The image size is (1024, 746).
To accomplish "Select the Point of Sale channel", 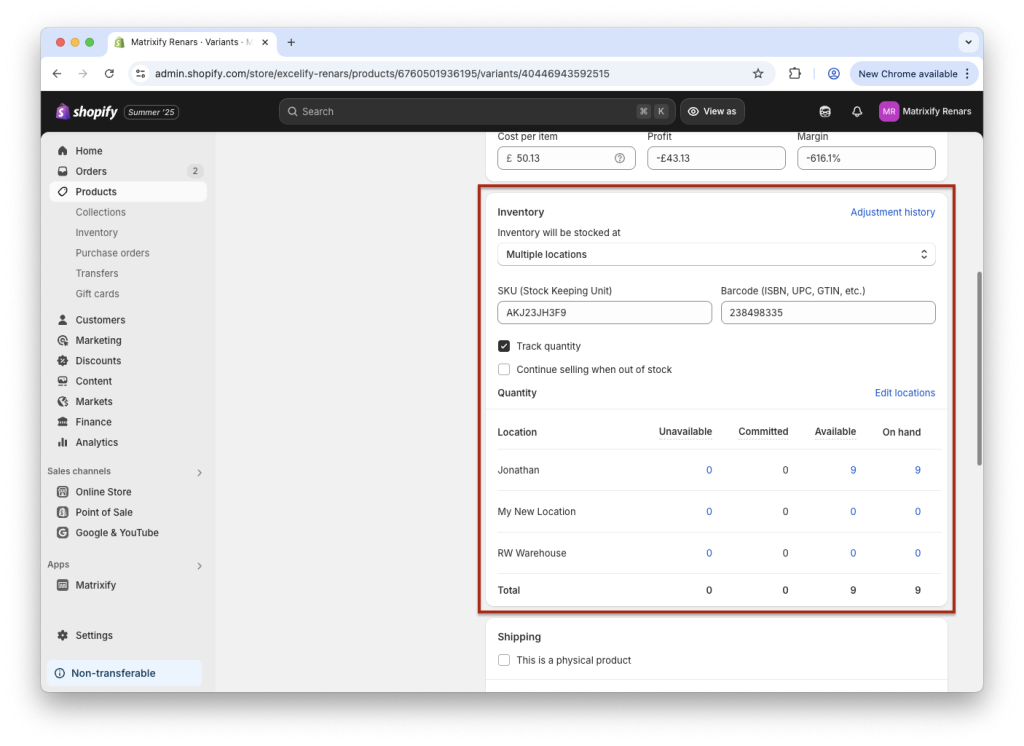I will tap(105, 512).
